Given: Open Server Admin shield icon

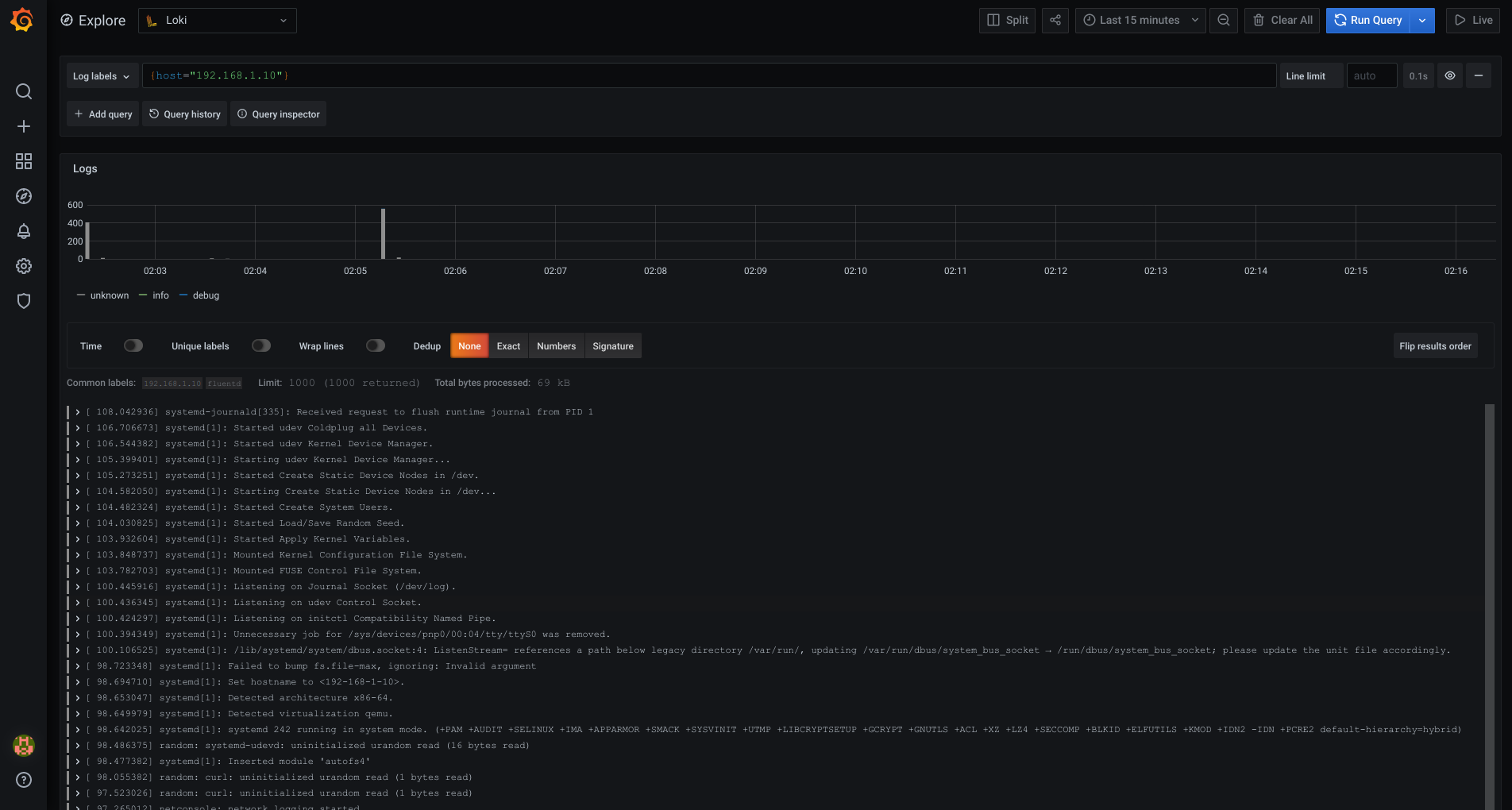Looking at the screenshot, I should pyautogui.click(x=24, y=301).
